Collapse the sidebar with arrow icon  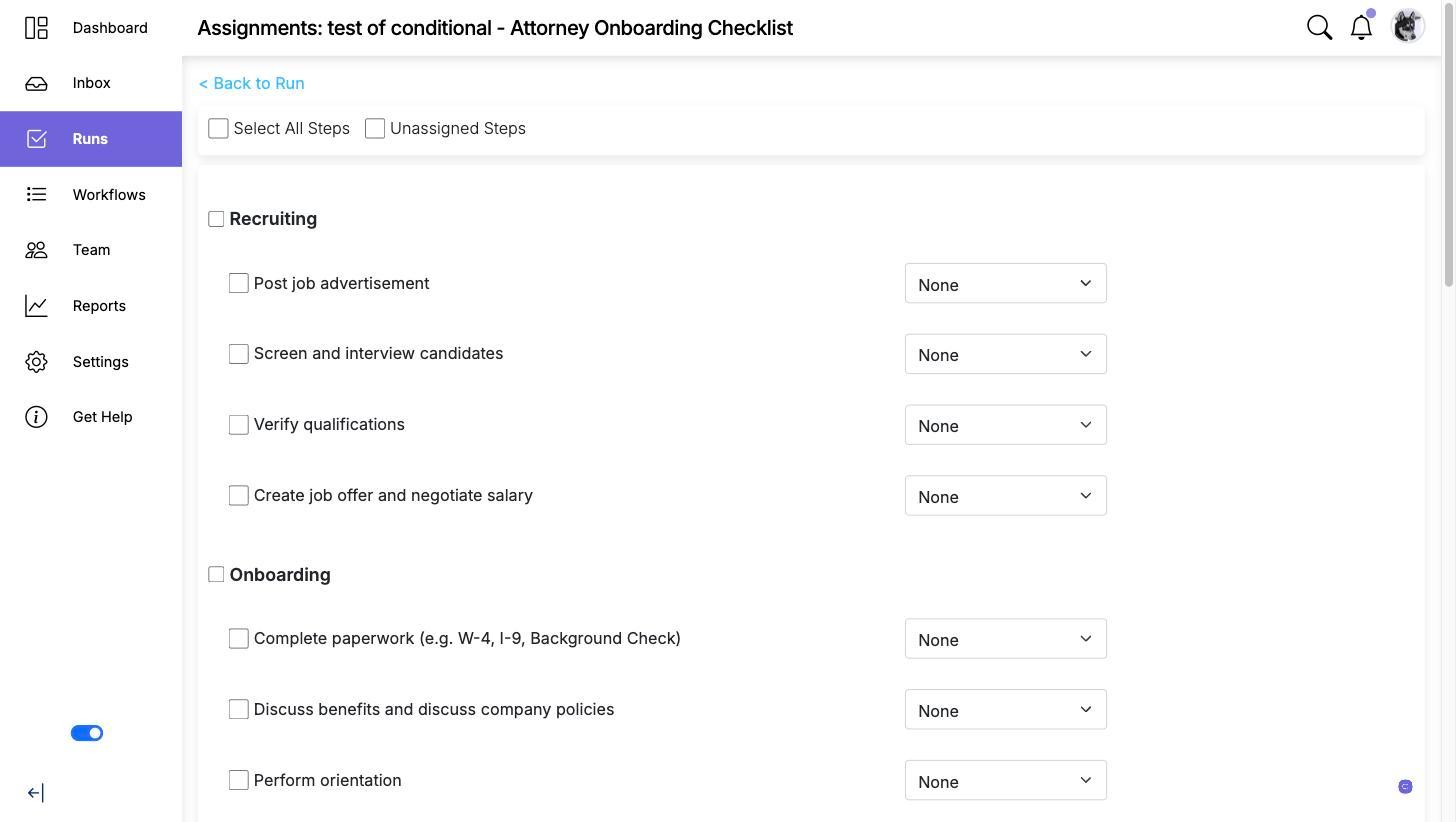(35, 793)
